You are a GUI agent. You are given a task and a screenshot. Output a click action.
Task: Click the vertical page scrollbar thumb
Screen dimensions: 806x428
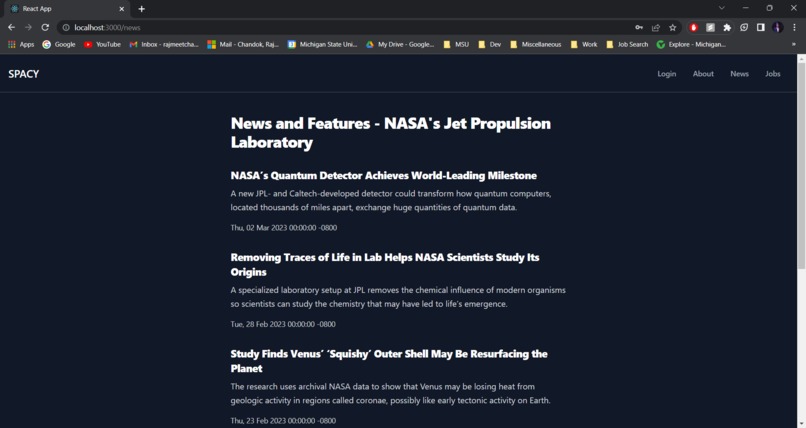pyautogui.click(x=801, y=165)
